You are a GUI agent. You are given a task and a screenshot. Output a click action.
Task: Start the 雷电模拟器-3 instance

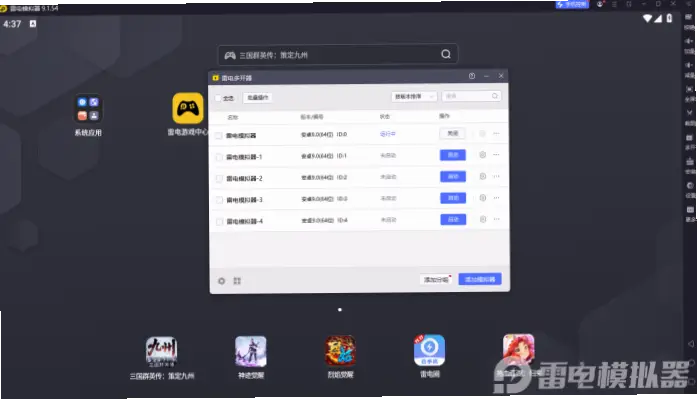[453, 198]
